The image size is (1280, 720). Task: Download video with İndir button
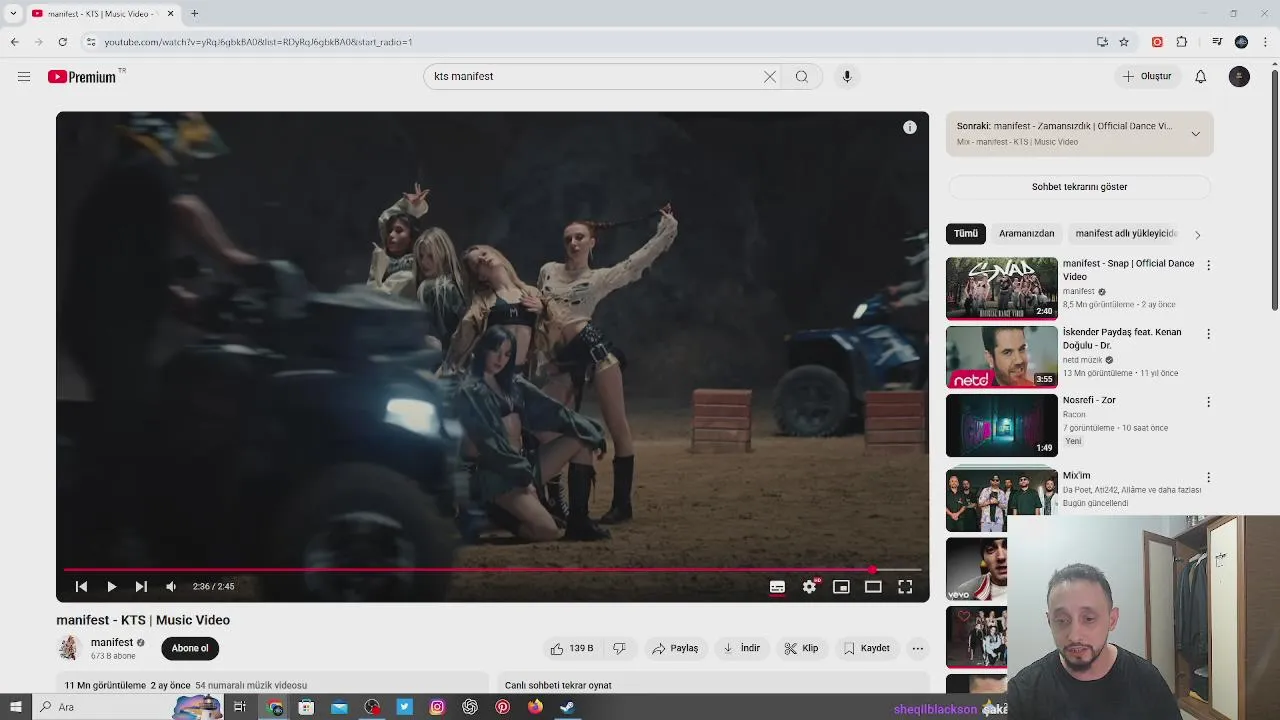coord(741,648)
